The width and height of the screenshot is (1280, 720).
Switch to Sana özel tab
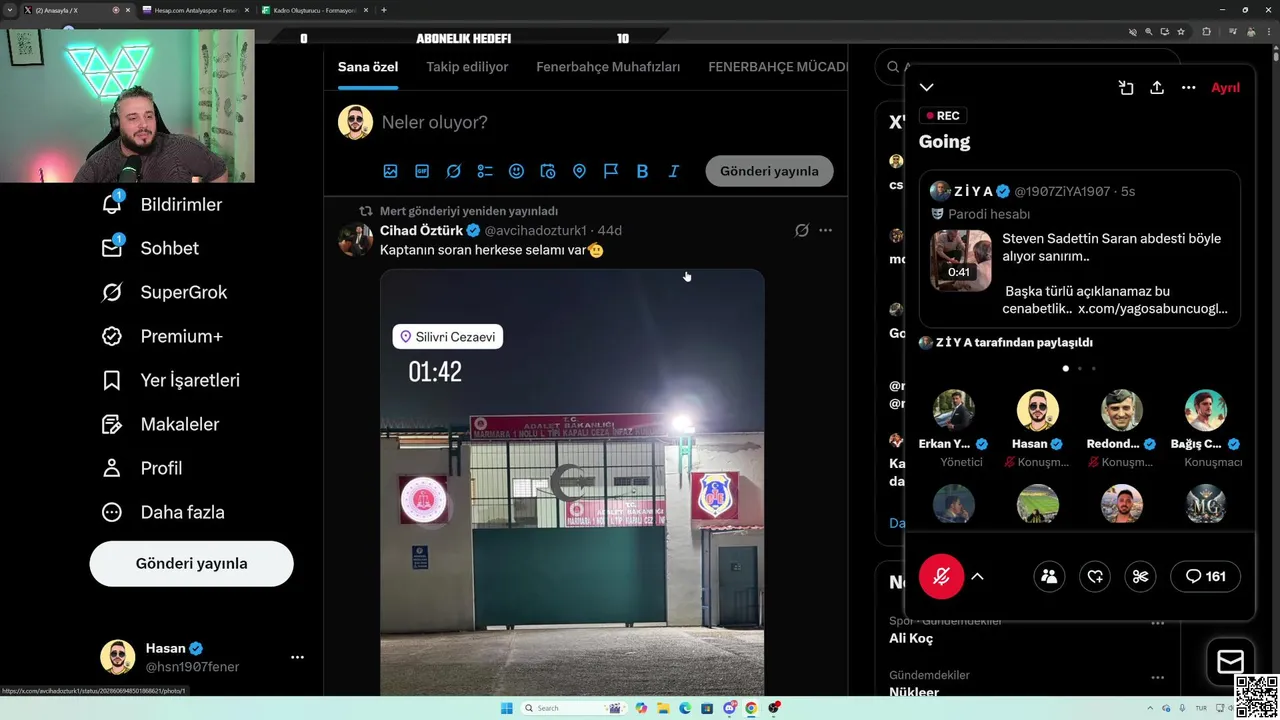click(368, 67)
